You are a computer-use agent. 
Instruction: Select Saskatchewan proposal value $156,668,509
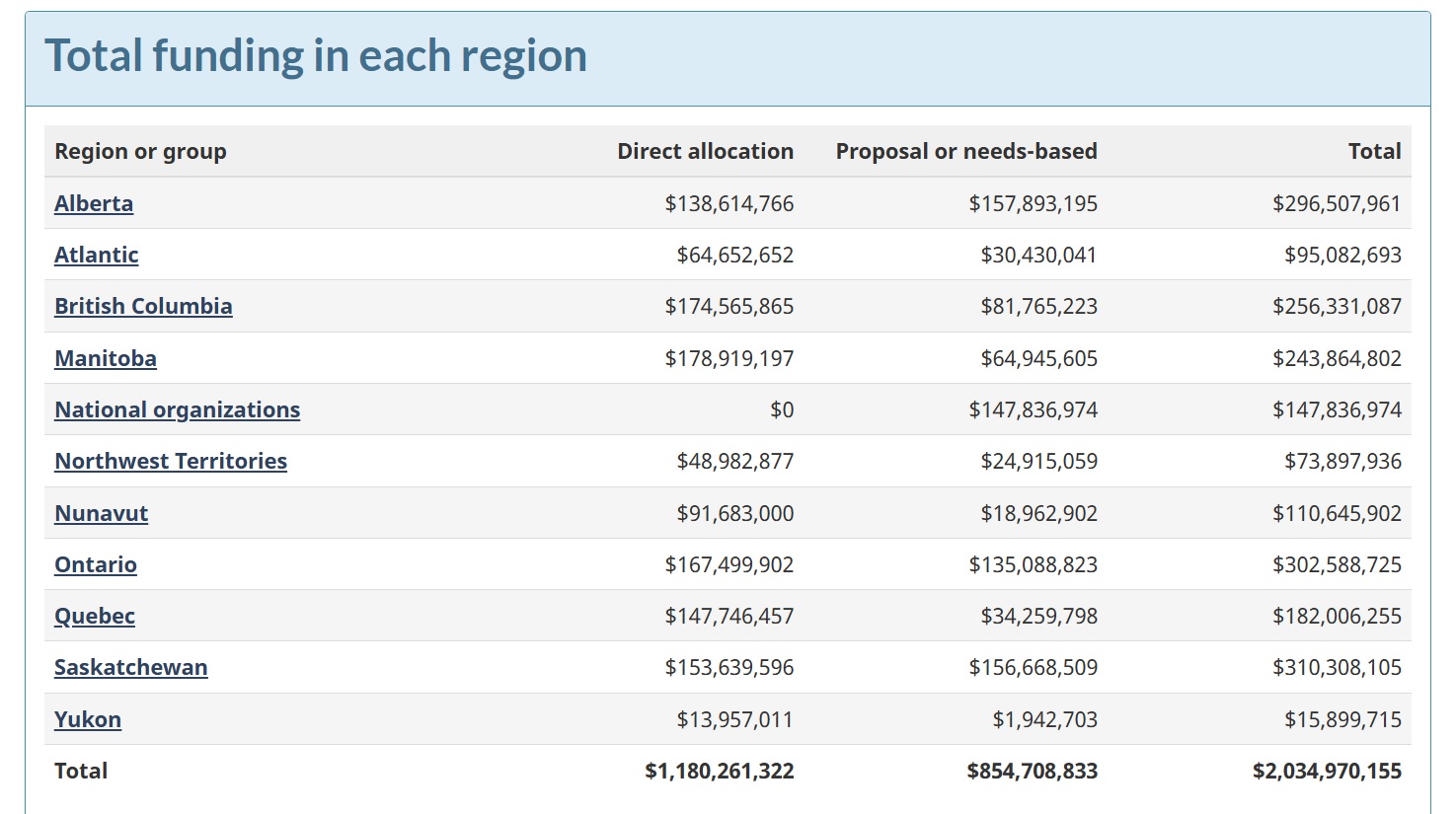pos(1033,667)
